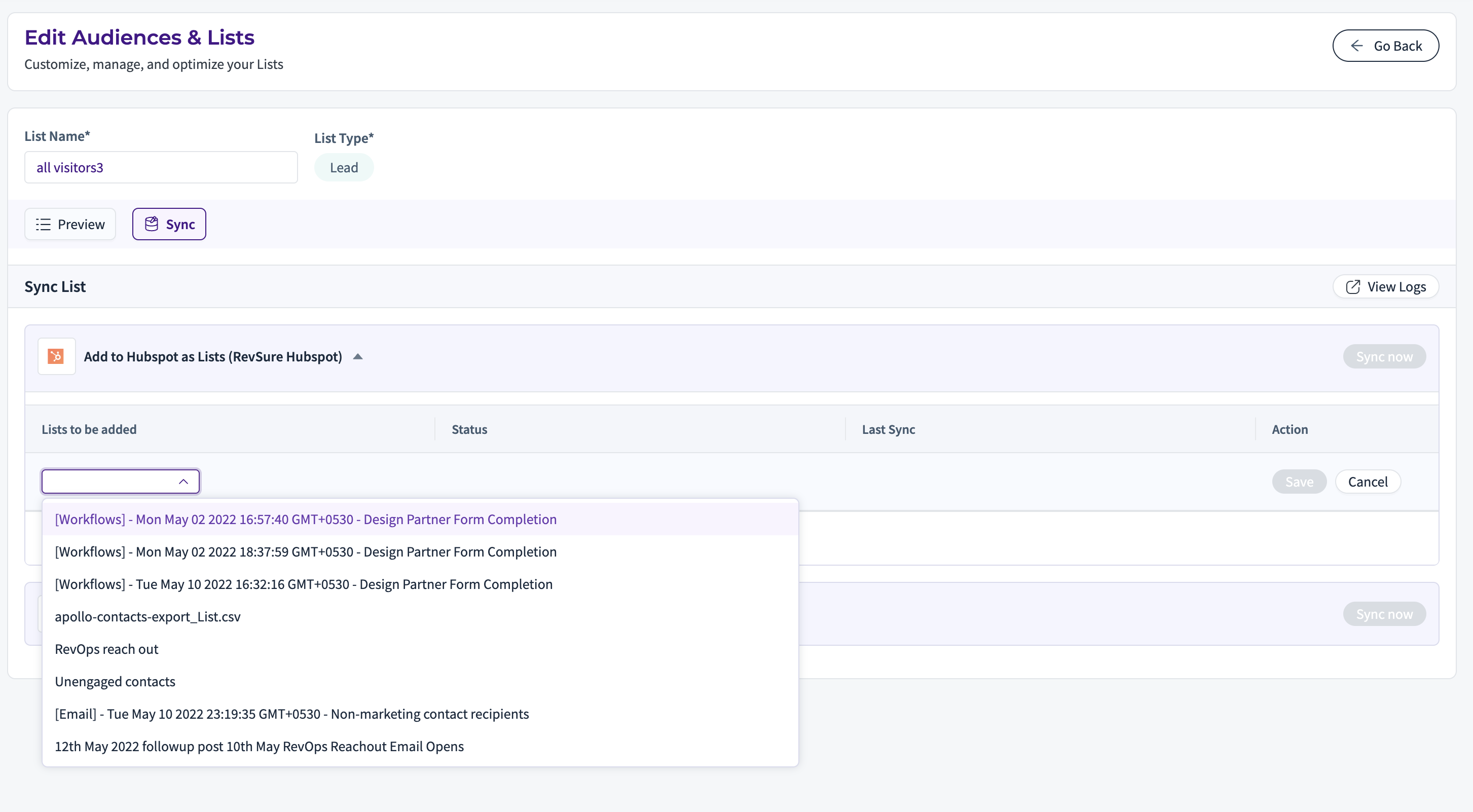This screenshot has width=1473, height=812.
Task: Click the Cancel button
Action: tap(1367, 482)
